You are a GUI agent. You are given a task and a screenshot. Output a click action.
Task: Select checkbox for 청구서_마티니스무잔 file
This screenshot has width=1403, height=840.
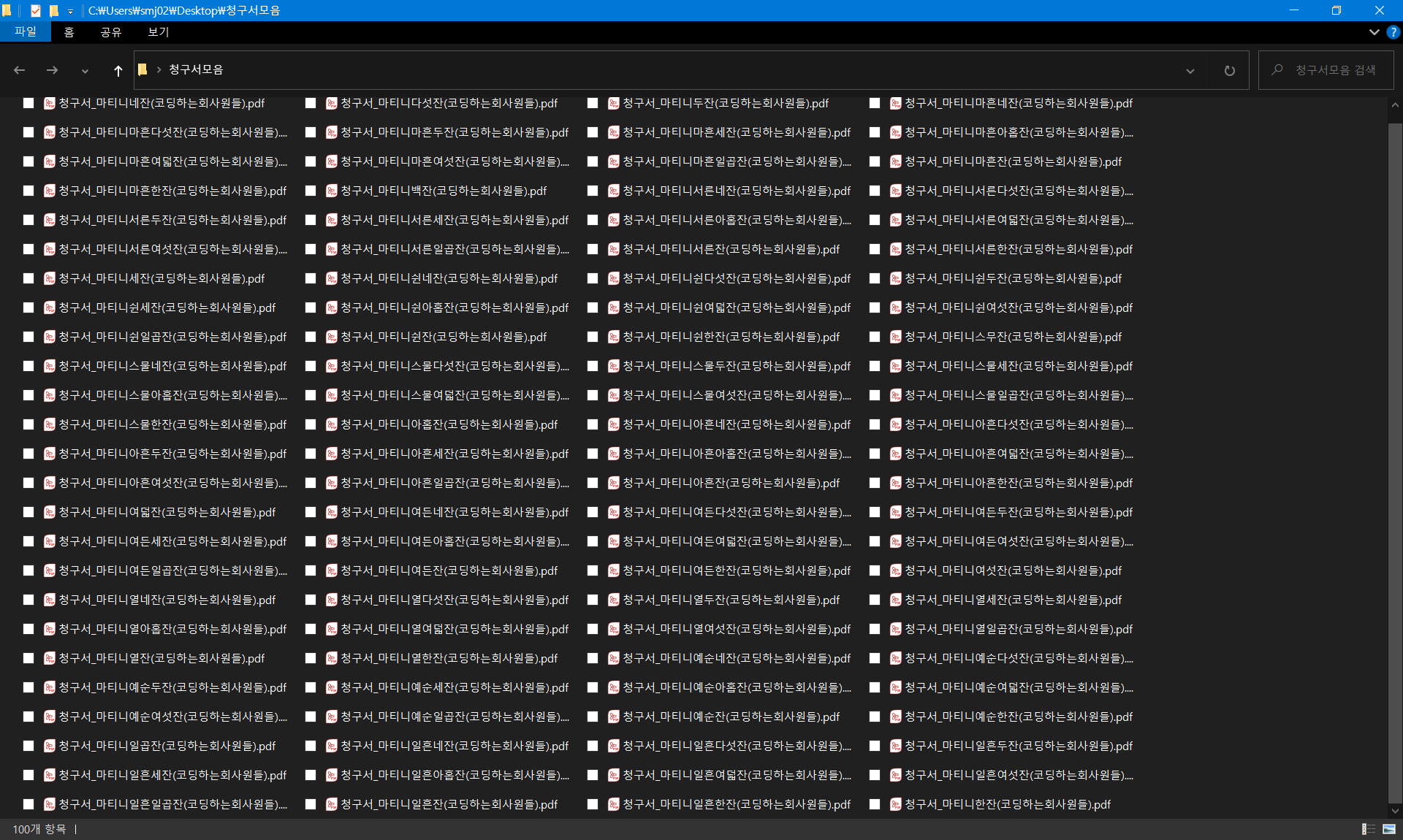coord(875,337)
